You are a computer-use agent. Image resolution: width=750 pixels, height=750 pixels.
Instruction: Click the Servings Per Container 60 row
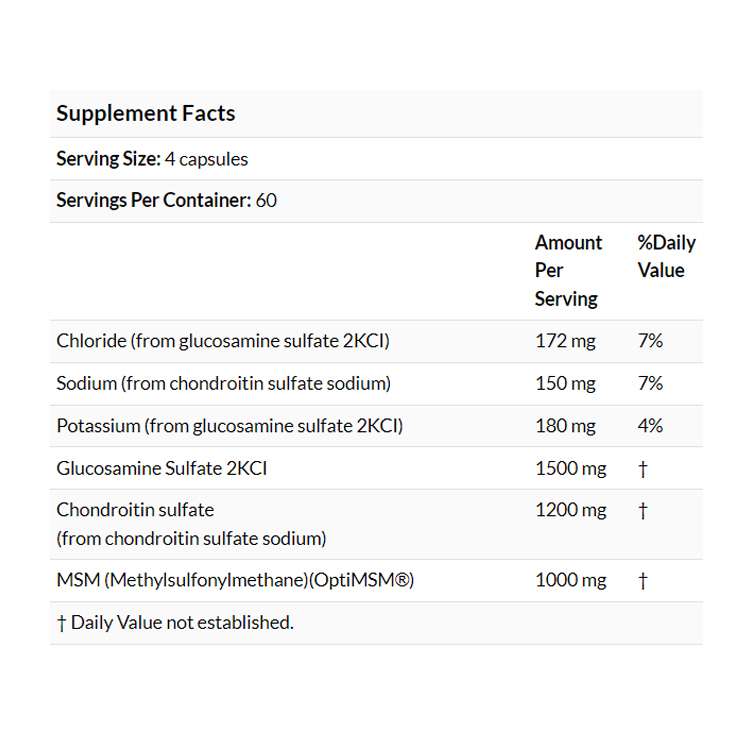(x=167, y=200)
